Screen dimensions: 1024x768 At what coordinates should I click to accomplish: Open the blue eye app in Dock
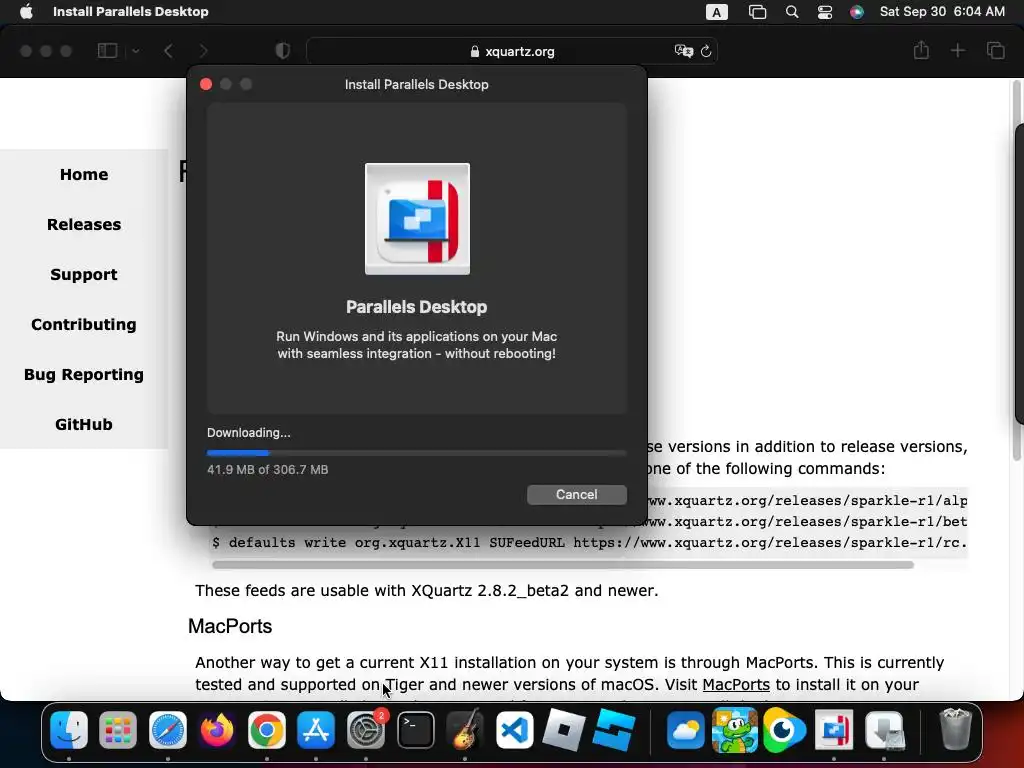784,729
